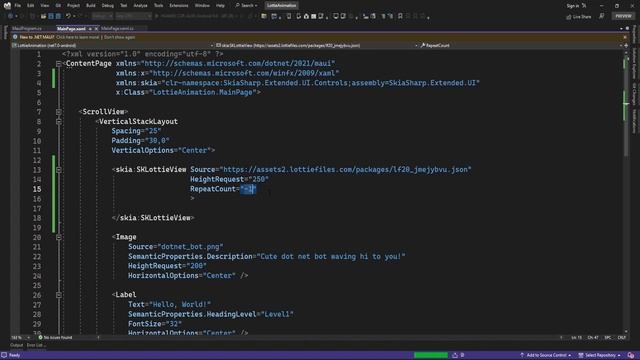Collapse the VerticalStackLayout element on line 8
The width and height of the screenshot is (640, 360).
(59, 122)
